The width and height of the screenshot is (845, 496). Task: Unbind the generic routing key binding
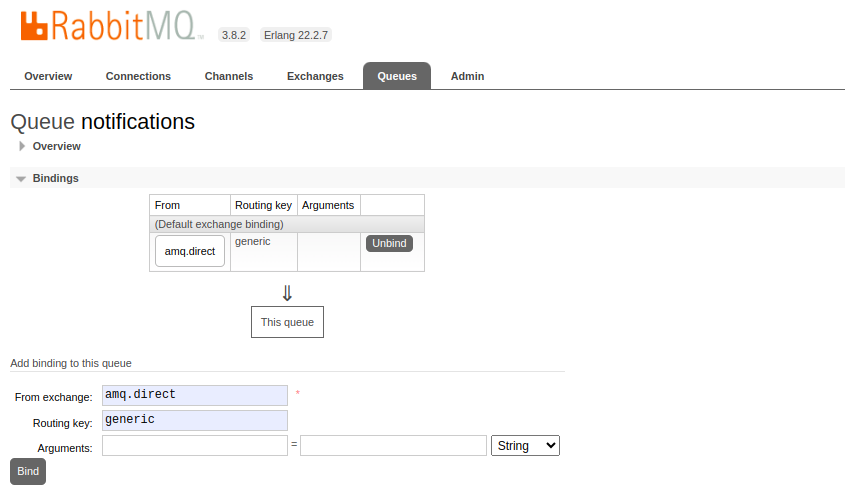point(389,243)
